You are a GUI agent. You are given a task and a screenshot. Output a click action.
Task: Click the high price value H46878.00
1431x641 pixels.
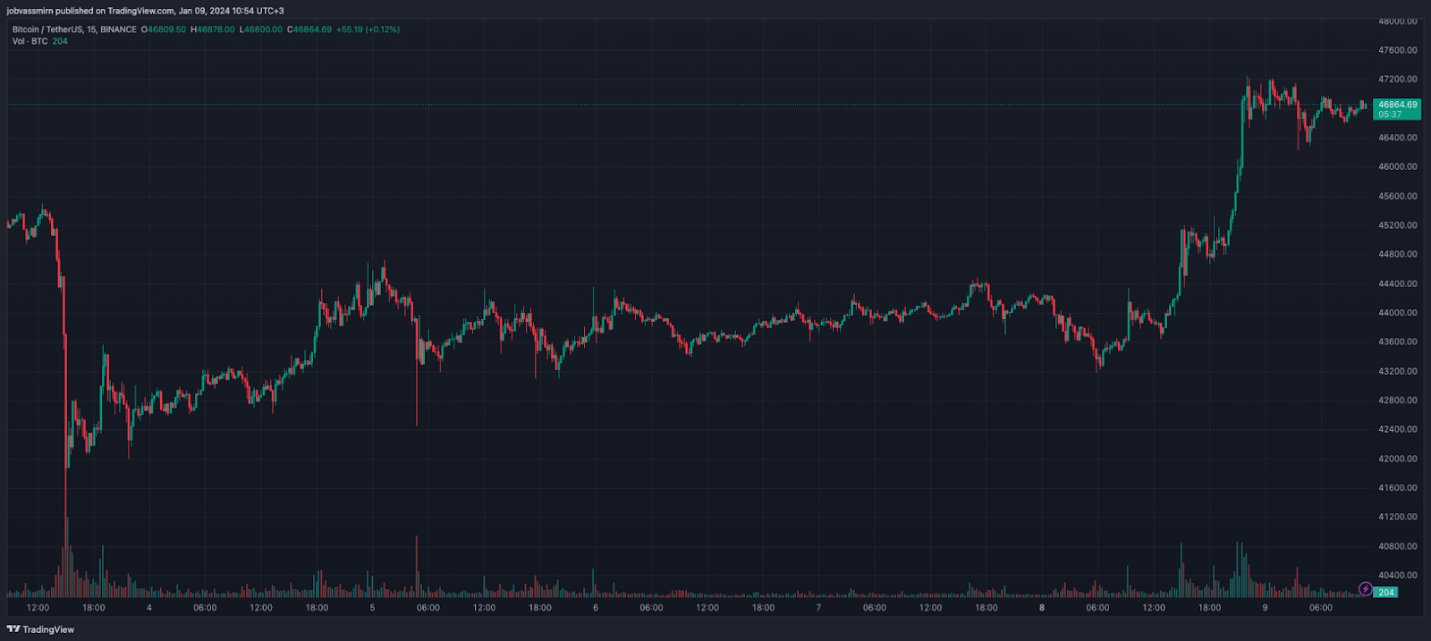coord(215,29)
